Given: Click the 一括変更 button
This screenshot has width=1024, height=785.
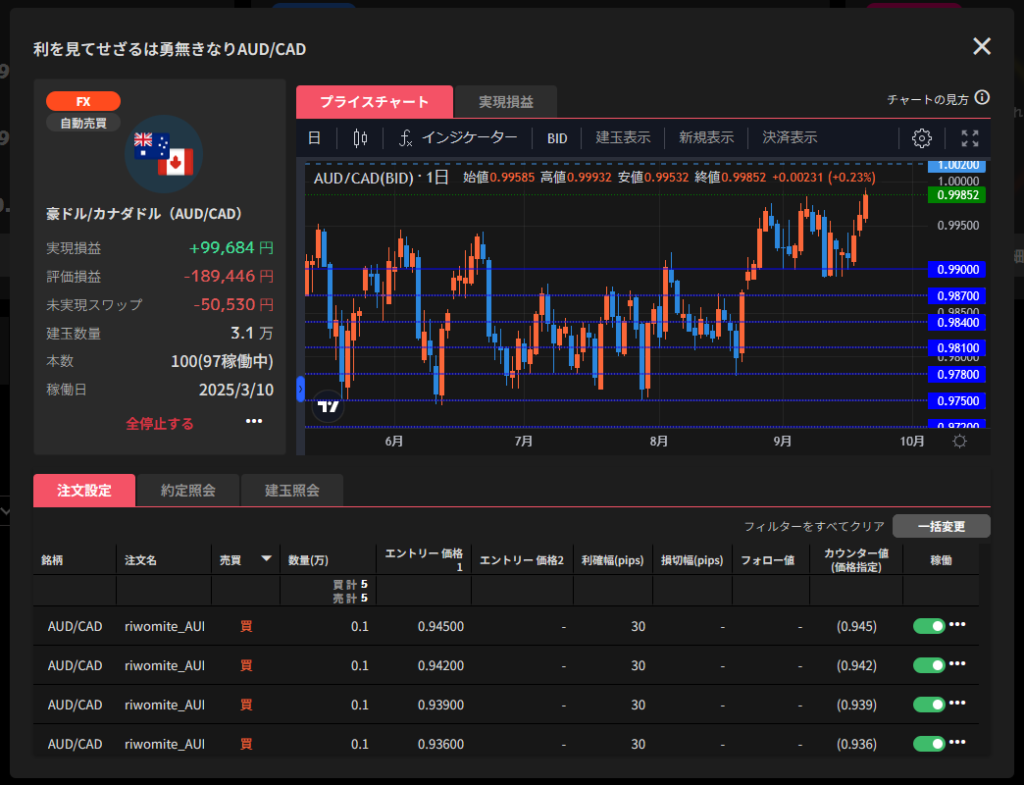Looking at the screenshot, I should pos(941,526).
